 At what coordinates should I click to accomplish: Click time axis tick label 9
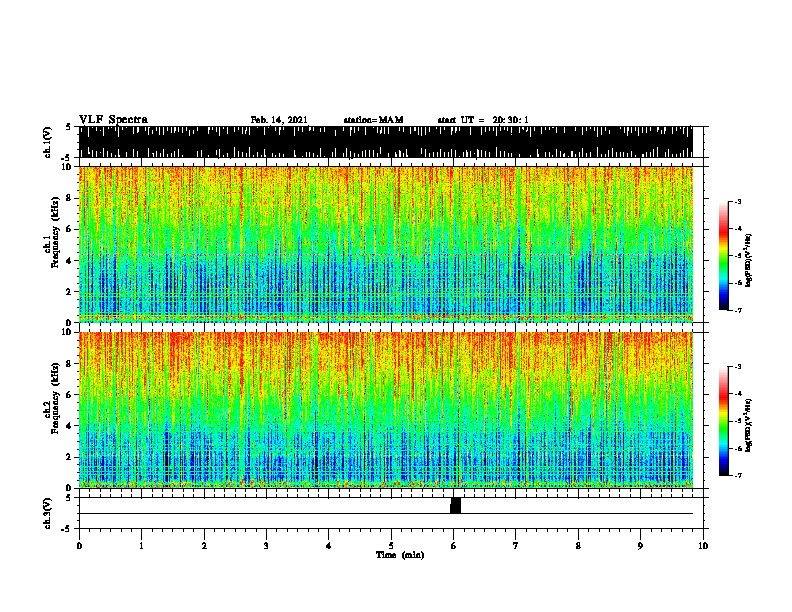click(640, 546)
